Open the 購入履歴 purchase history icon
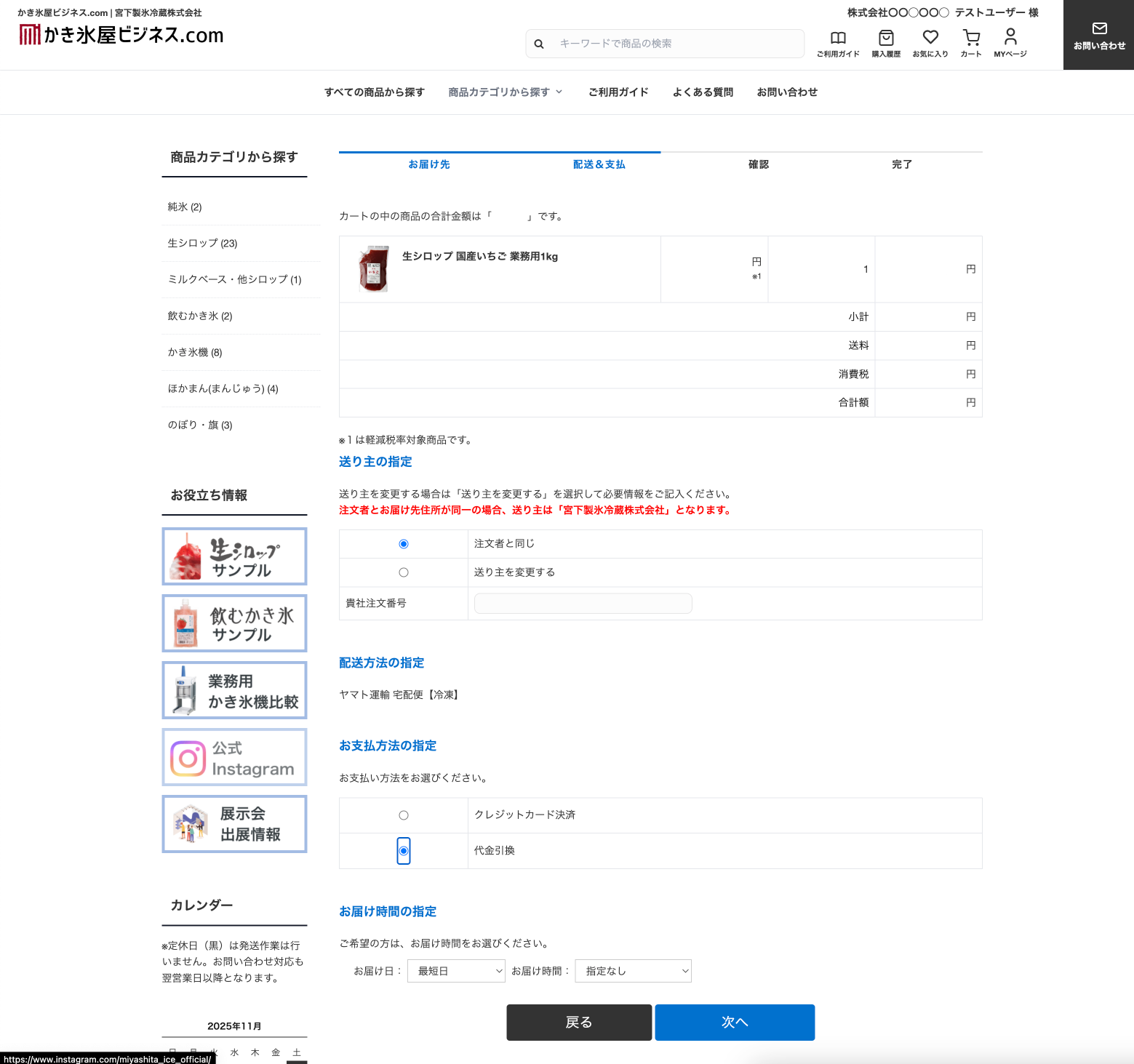This screenshot has width=1134, height=1064. (886, 38)
